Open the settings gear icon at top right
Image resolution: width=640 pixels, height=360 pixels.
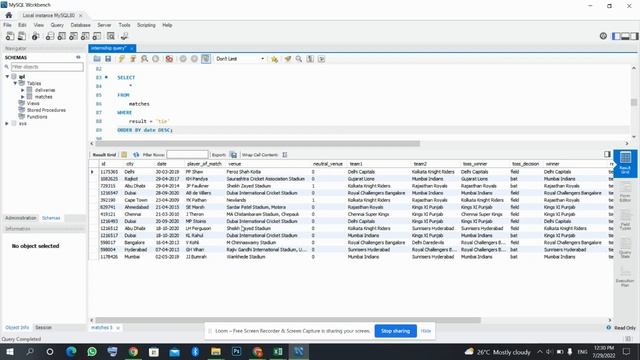tap(603, 36)
